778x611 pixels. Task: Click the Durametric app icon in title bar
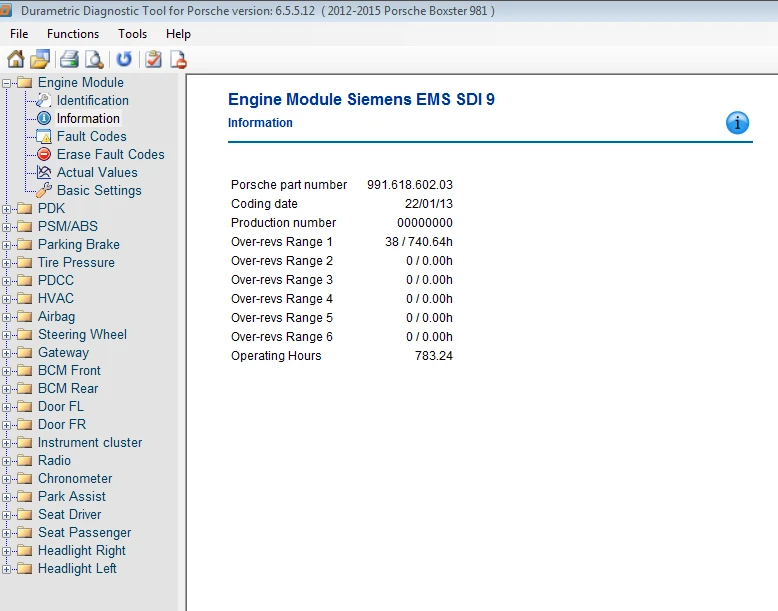[5, 10]
